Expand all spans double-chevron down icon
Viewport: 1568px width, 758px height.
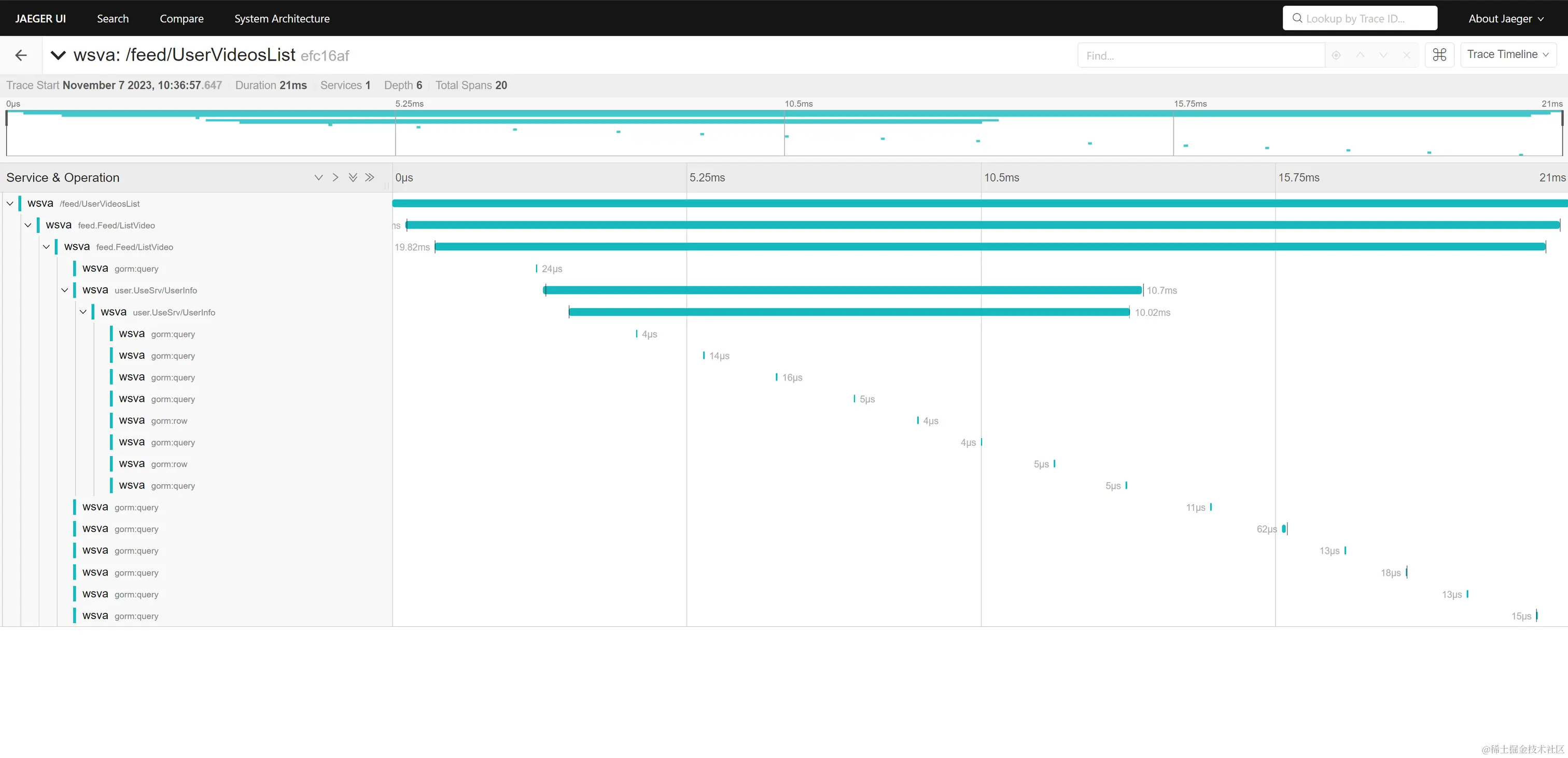coord(353,177)
